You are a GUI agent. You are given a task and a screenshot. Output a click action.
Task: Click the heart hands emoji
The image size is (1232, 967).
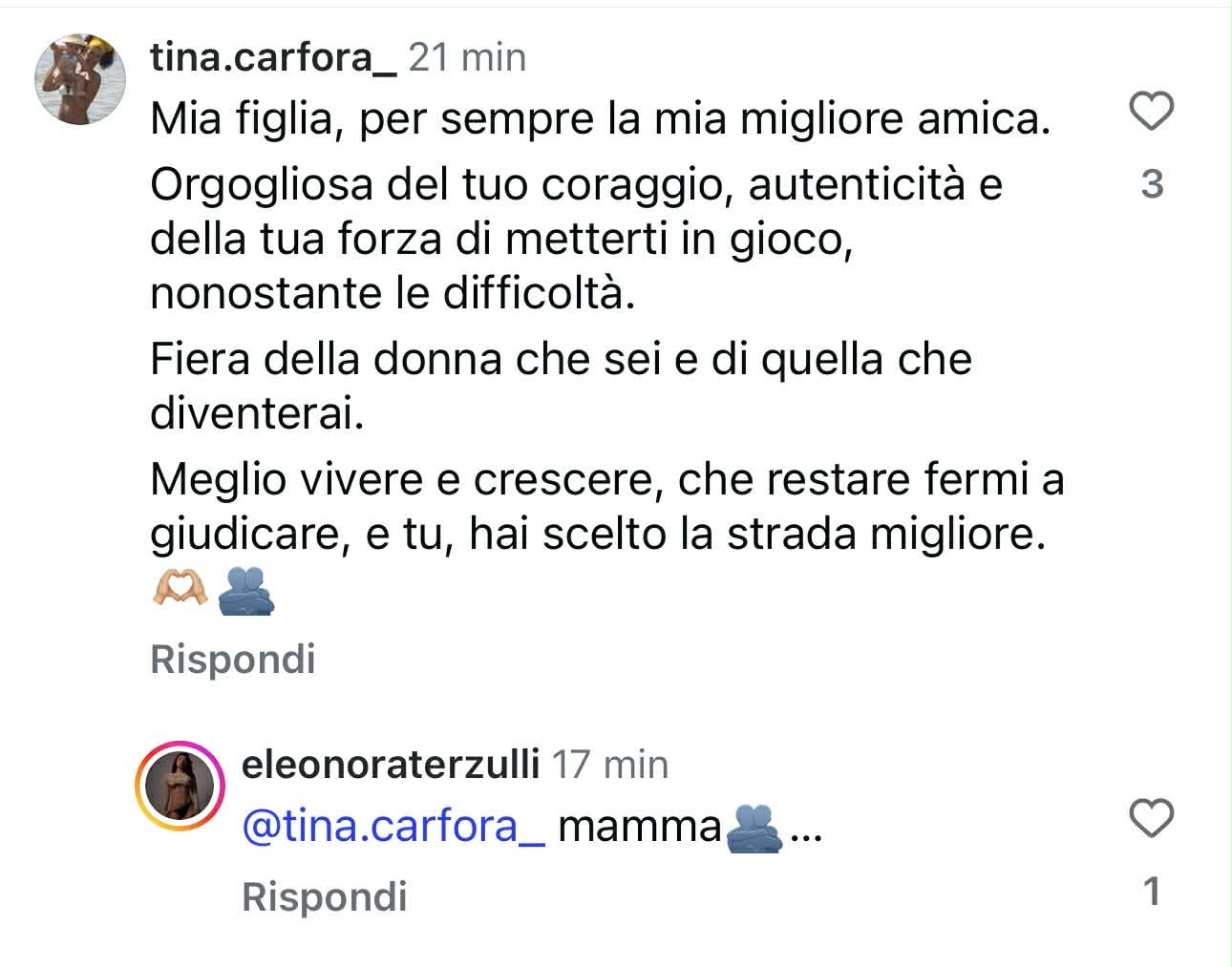[x=181, y=588]
